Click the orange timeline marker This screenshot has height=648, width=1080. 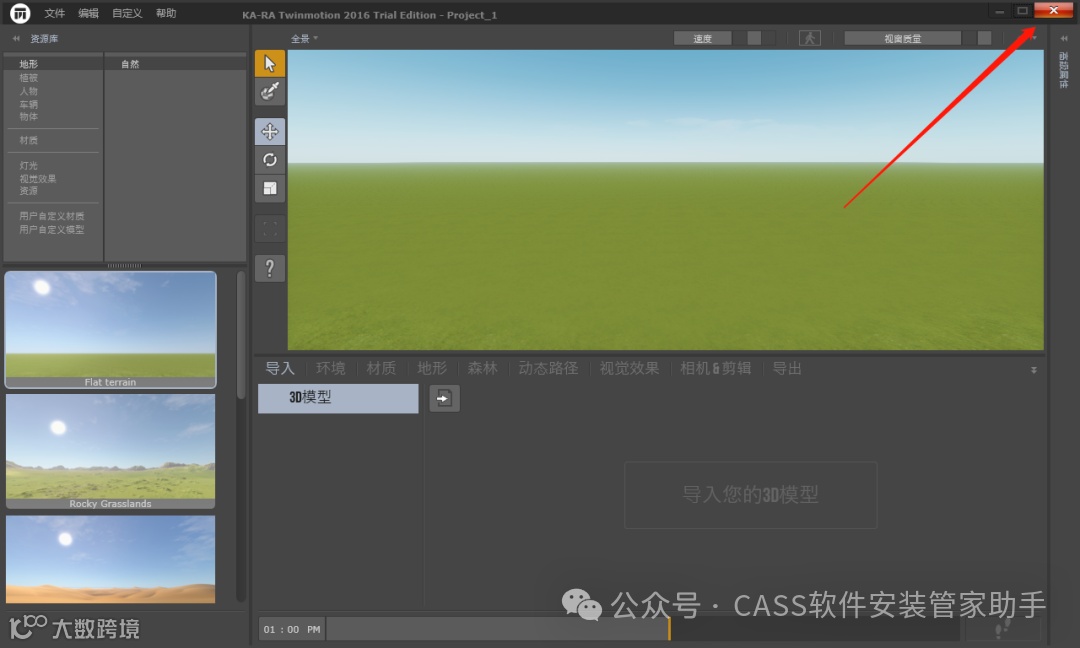point(669,629)
